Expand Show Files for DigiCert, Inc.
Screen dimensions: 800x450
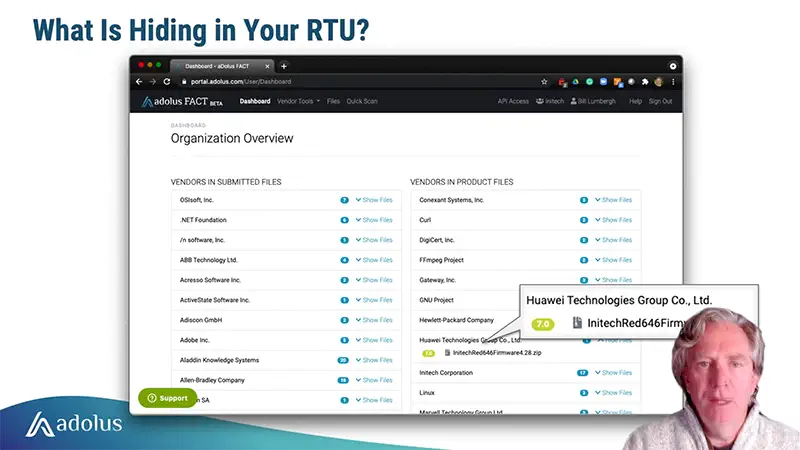pos(613,240)
